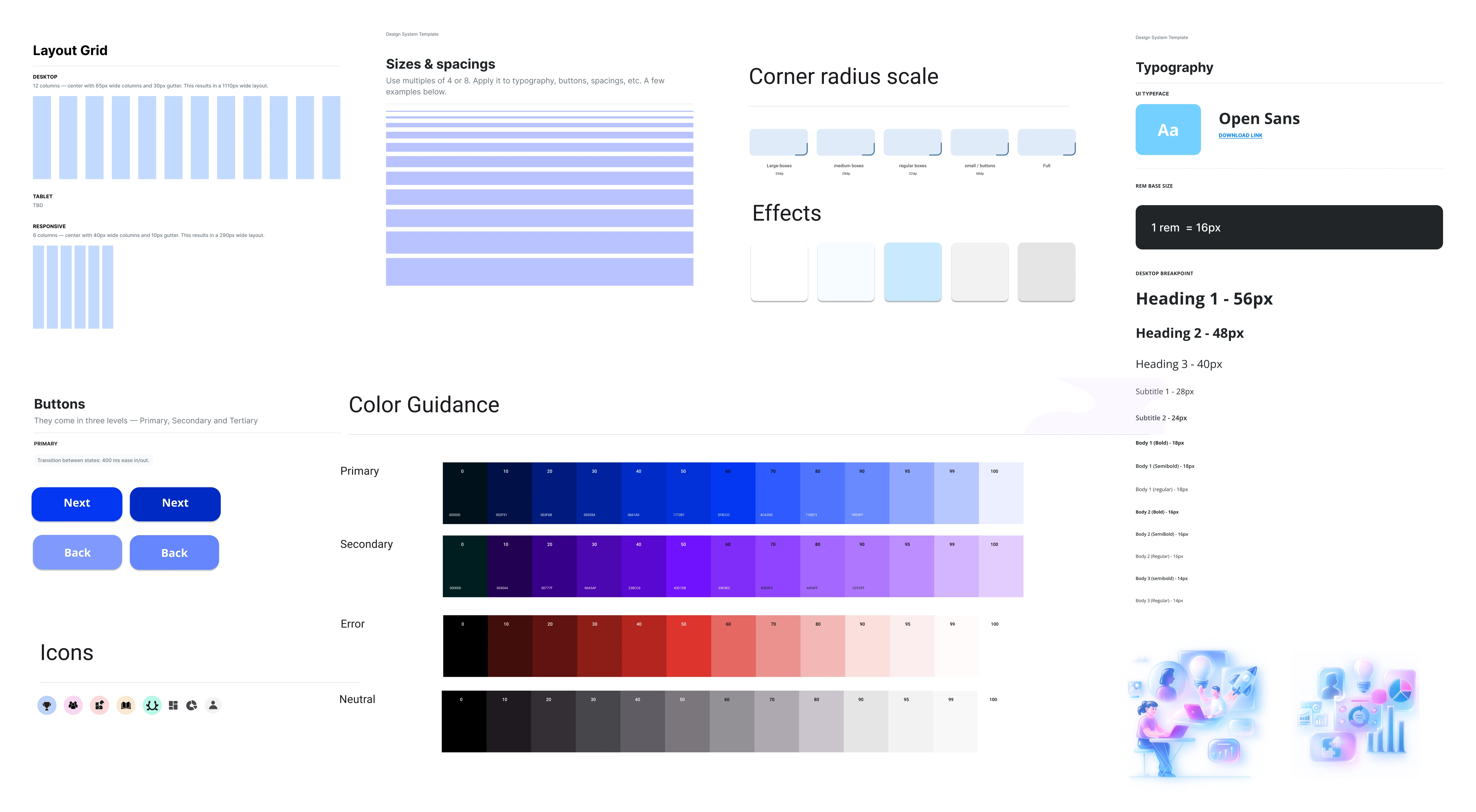Click the dashboard grid icon
This screenshot has height=812, width=1476.
(x=173, y=705)
